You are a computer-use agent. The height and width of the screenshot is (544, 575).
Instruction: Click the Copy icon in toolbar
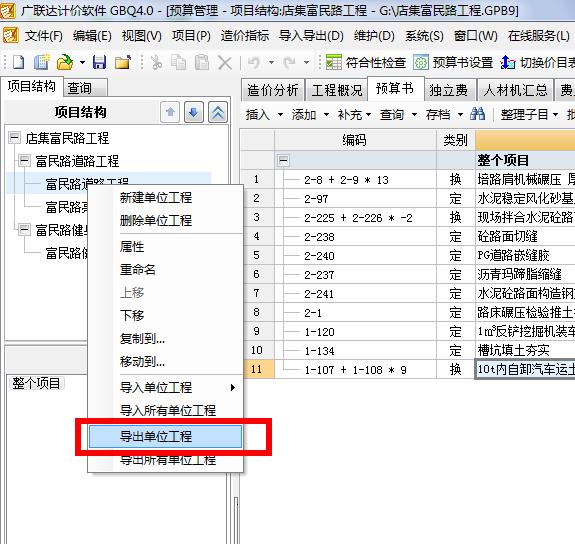(x=179, y=62)
